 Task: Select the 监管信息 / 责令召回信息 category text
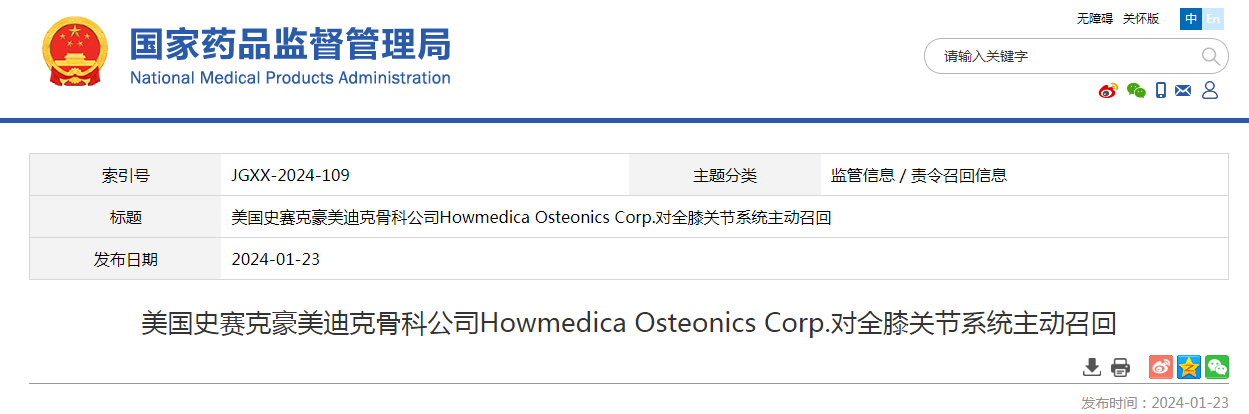point(919,175)
